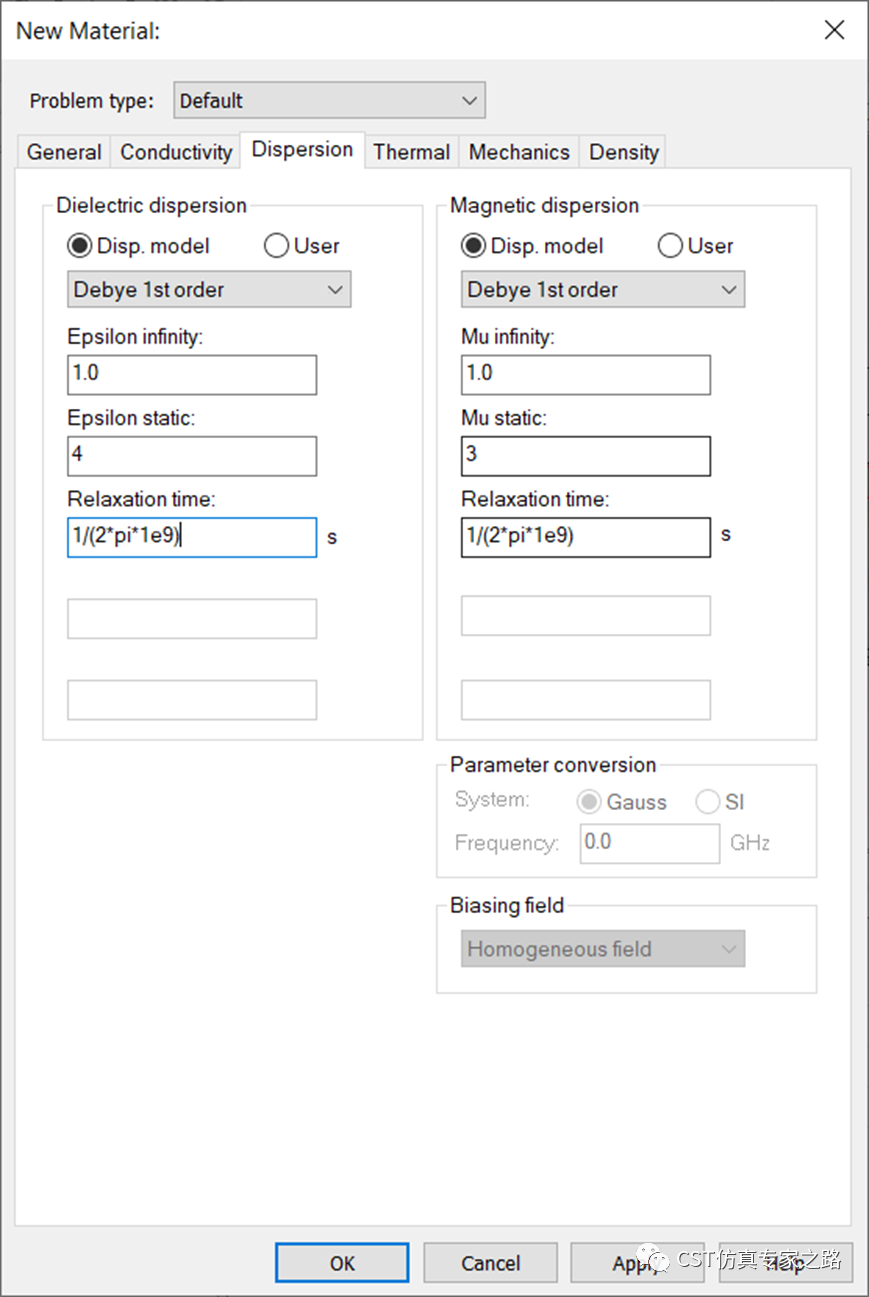This screenshot has height=1297, width=869.
Task: Select Disp. model radio under Magnetic dispersion
Action: point(474,246)
